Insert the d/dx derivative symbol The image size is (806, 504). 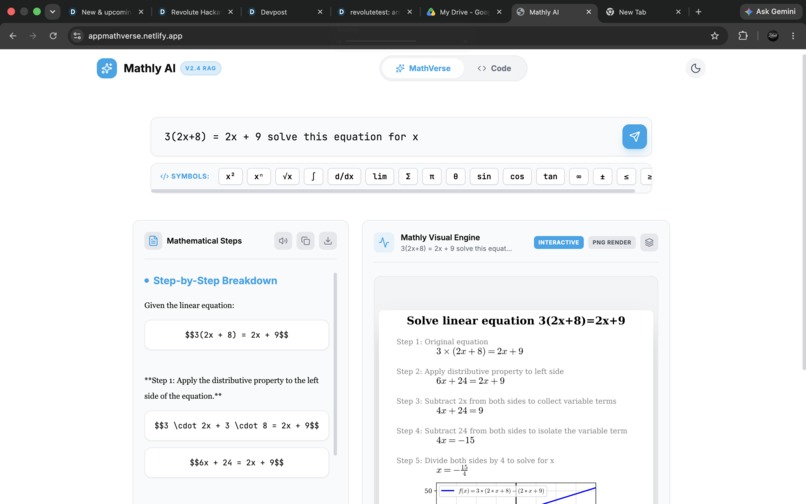tap(344, 176)
